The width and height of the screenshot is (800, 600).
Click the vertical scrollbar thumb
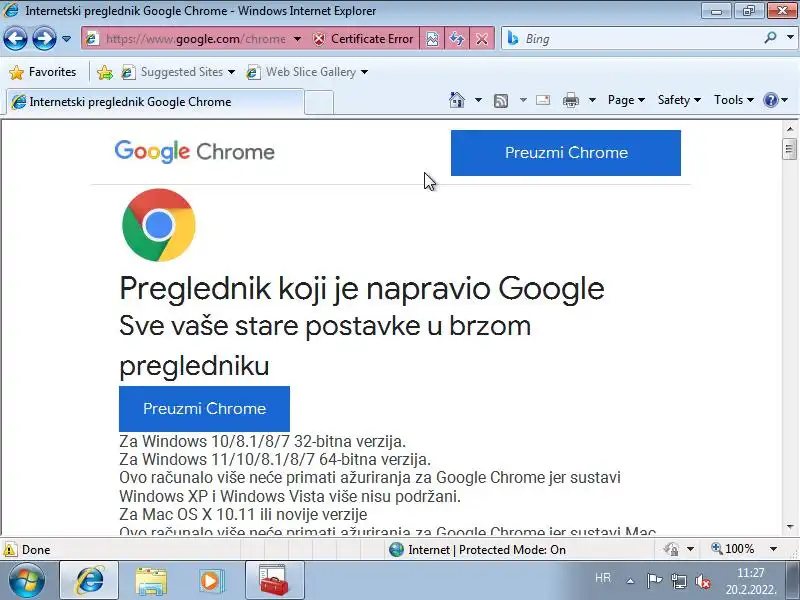tap(790, 149)
